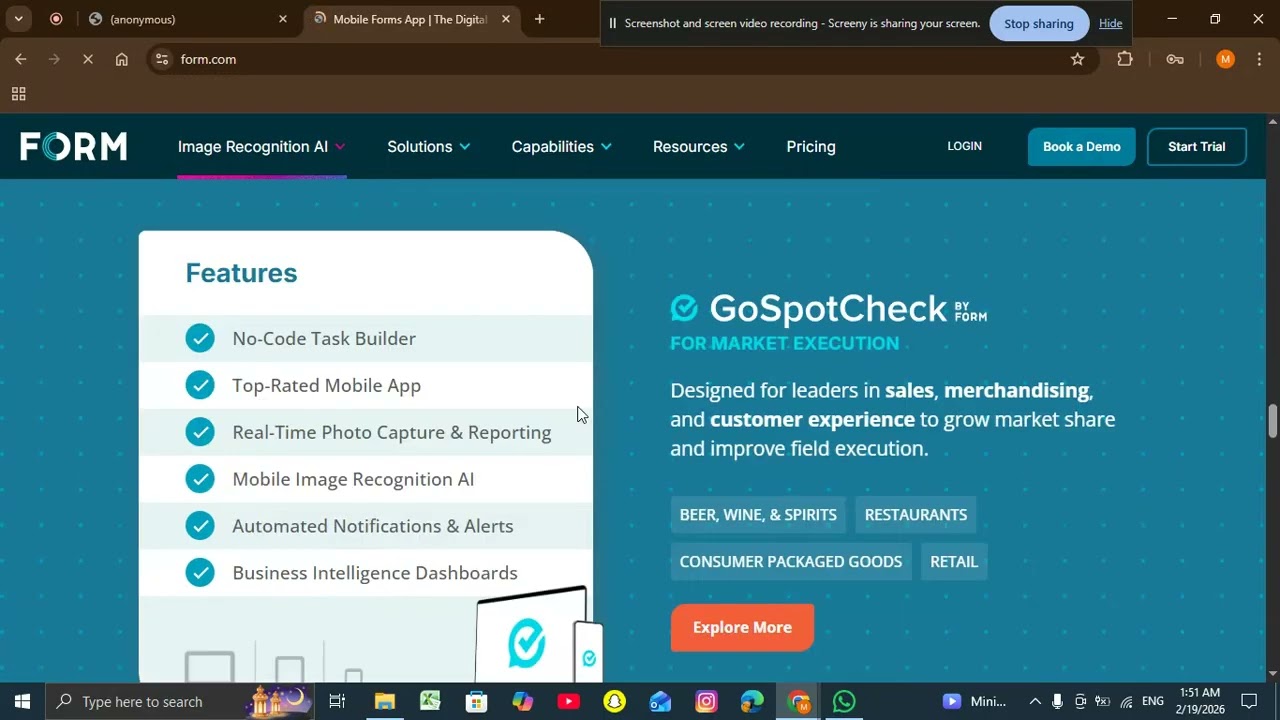This screenshot has width=1280, height=720.
Task: Launch File Explorer from the taskbar
Action: click(x=384, y=701)
